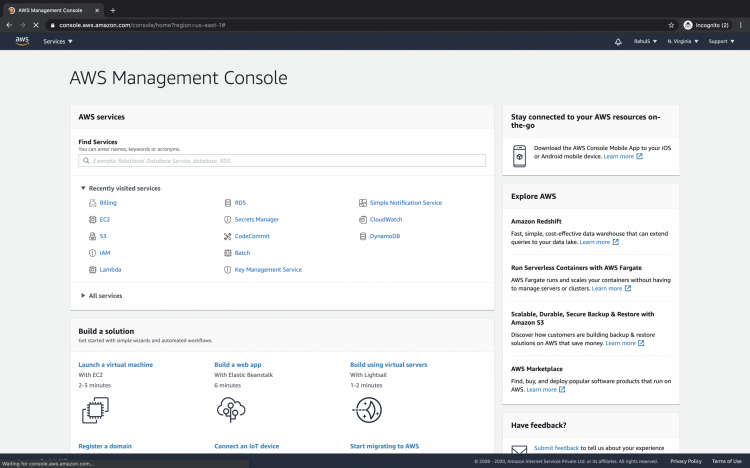The width and height of the screenshot is (750, 468).
Task: Open the IAM link
Action: [x=105, y=253]
